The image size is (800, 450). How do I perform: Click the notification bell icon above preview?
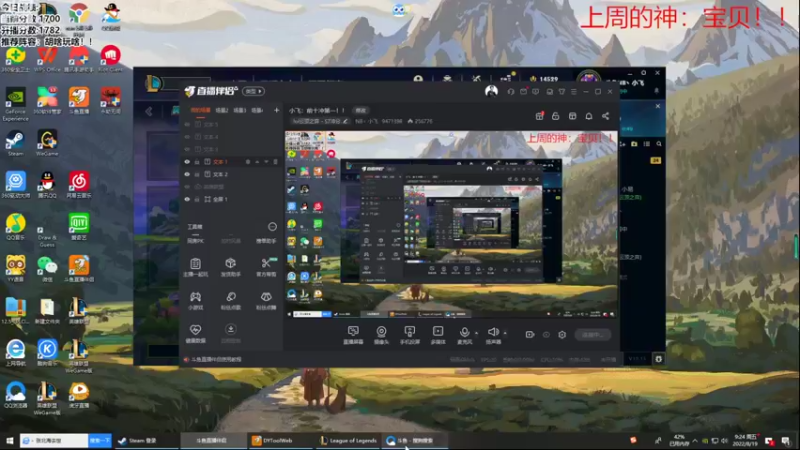589,116
